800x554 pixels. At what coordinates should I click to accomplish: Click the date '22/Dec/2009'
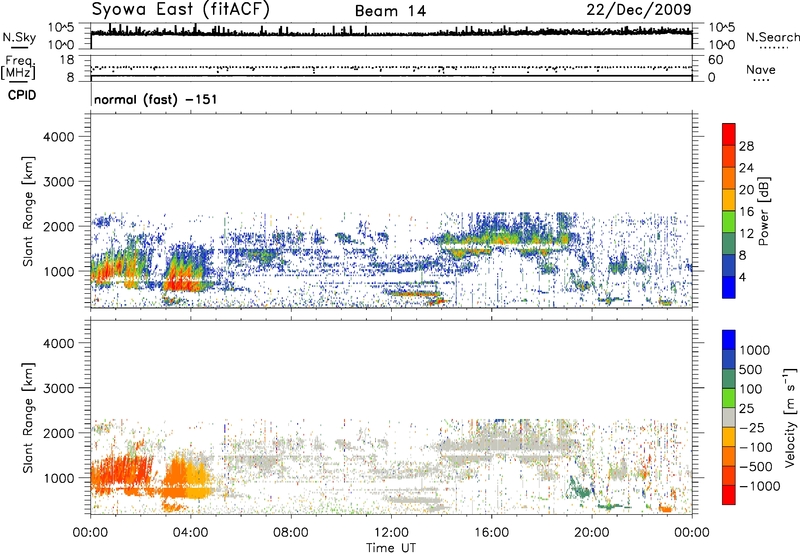639,9
